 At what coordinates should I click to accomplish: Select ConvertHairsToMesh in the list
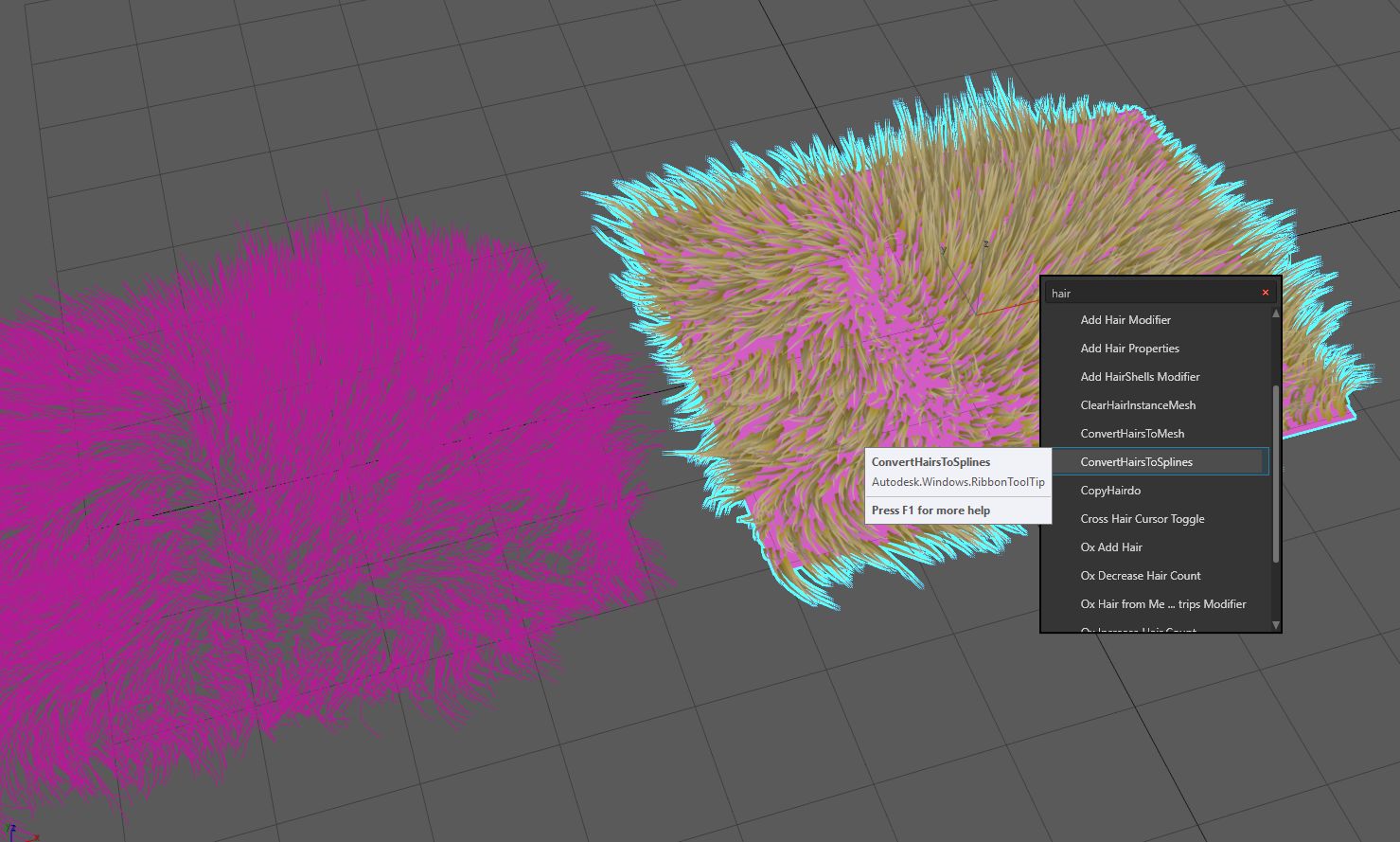1132,434
